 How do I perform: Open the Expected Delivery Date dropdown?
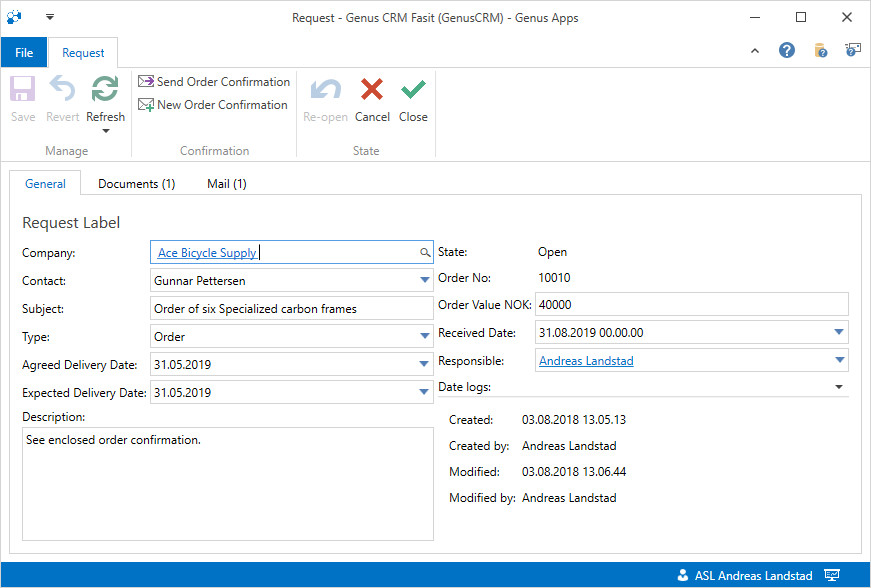pyautogui.click(x=424, y=392)
